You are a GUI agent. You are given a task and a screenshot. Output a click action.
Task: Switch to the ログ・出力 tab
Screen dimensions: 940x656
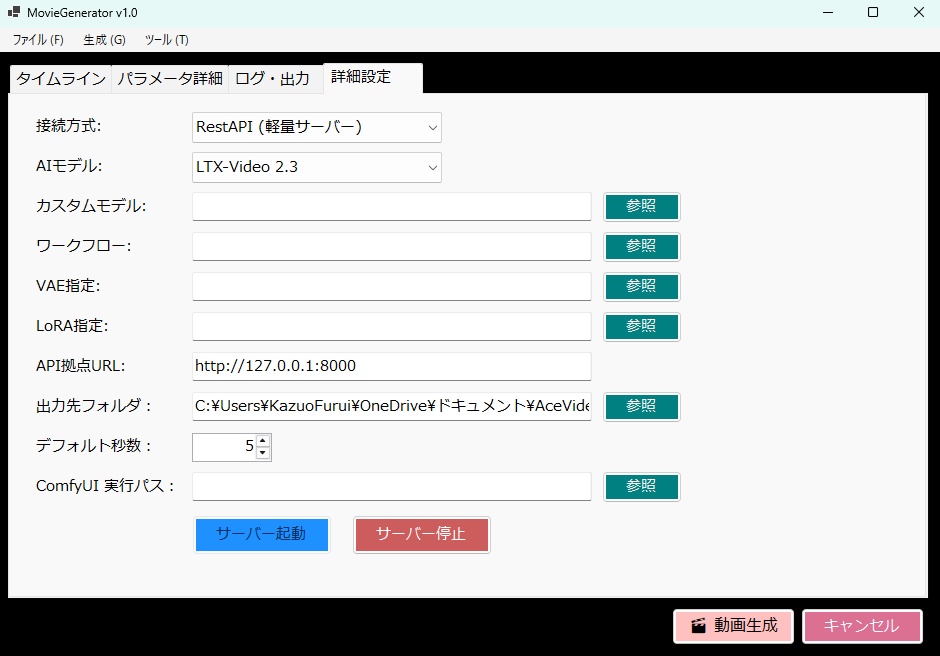click(275, 79)
